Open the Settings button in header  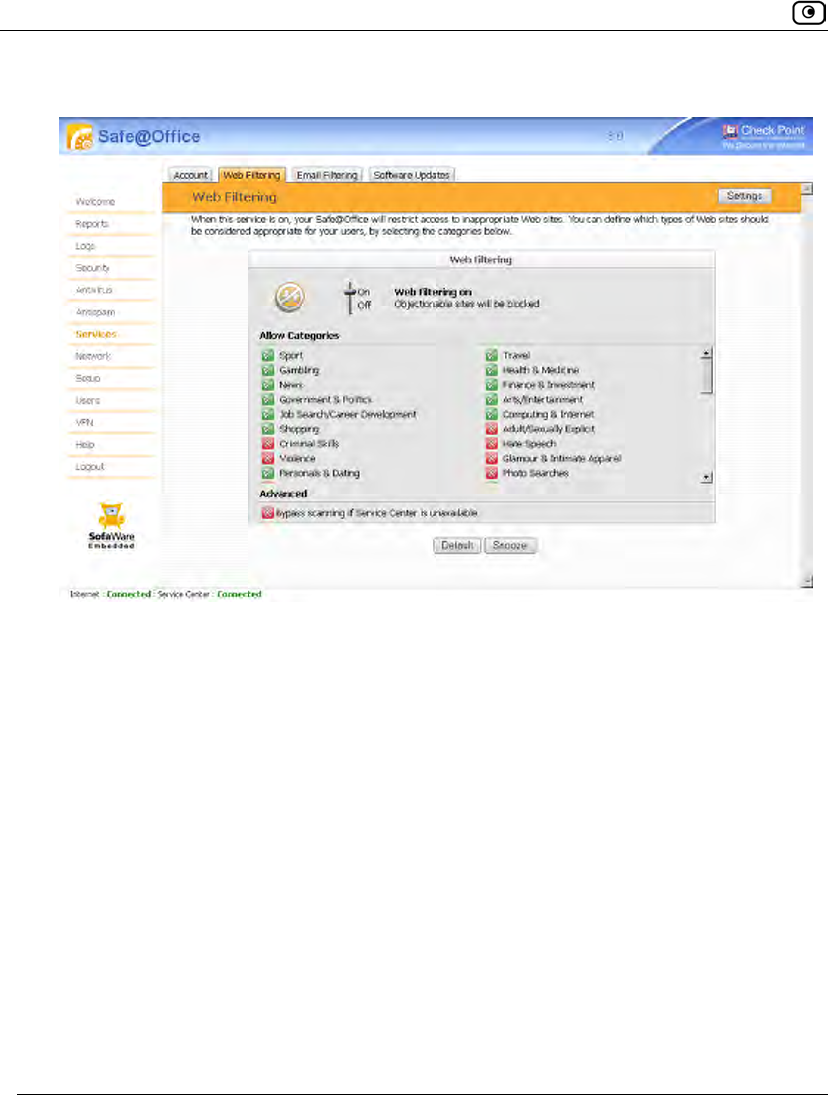coord(744,196)
